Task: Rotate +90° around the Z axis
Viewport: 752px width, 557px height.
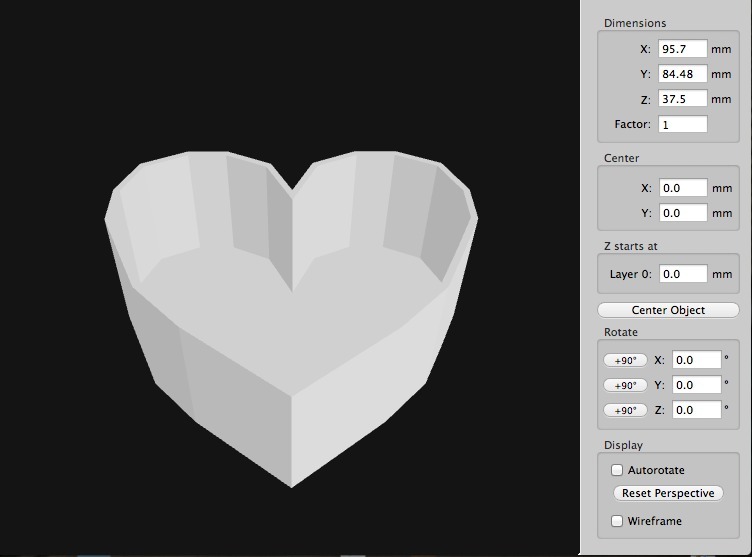Action: coord(625,410)
